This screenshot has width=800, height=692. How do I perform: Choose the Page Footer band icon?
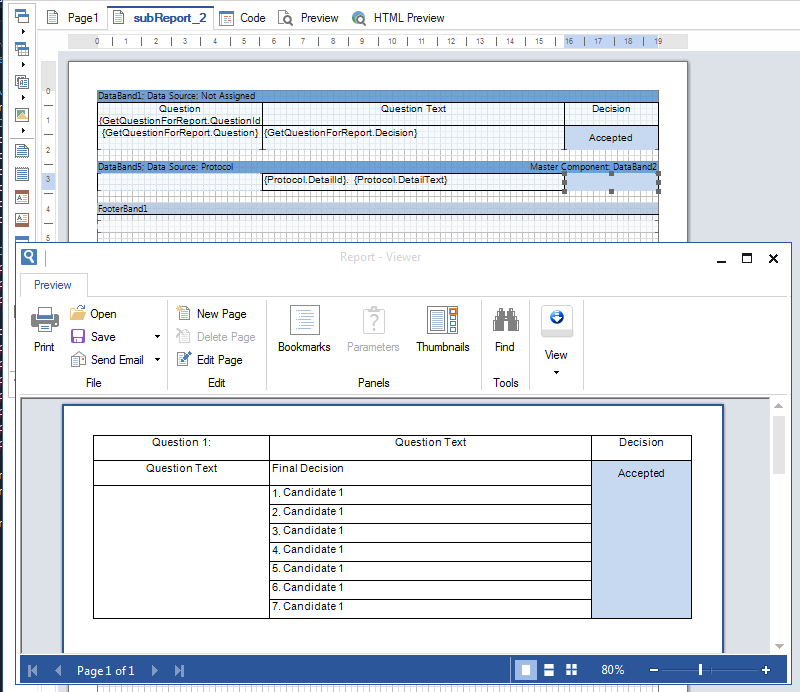click(x=22, y=219)
